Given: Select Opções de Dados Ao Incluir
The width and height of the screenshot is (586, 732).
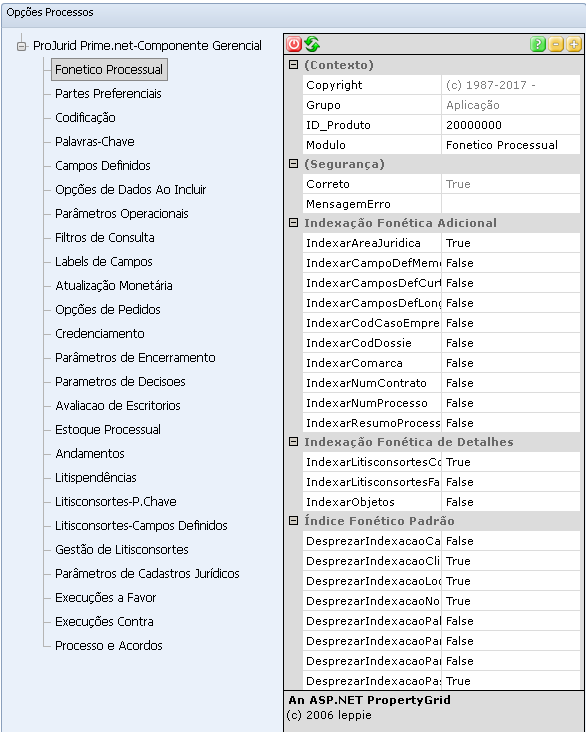Looking at the screenshot, I should point(130,190).
